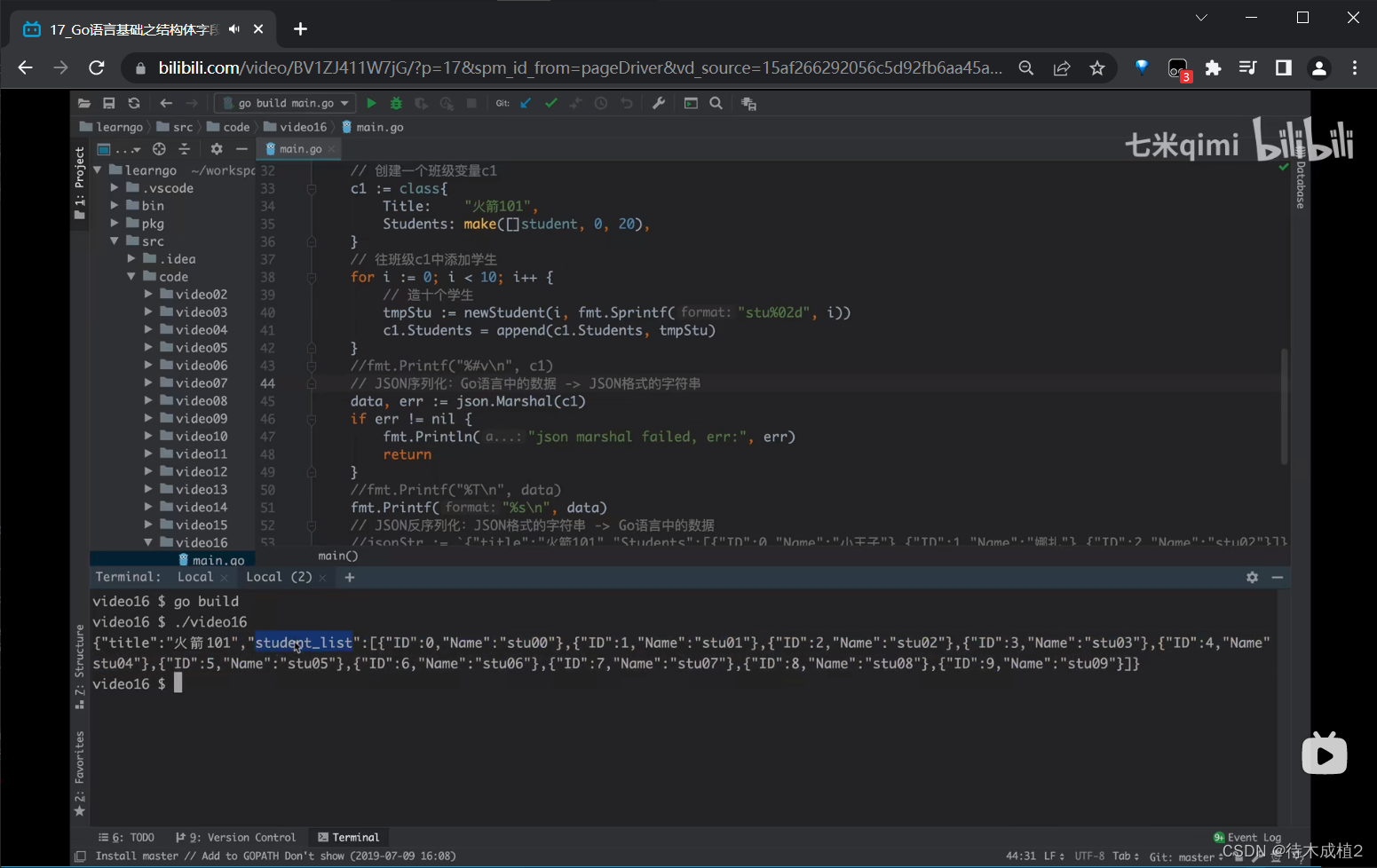Click the toolbar icon right of search
This screenshot has width=1377, height=868.
tap(748, 104)
